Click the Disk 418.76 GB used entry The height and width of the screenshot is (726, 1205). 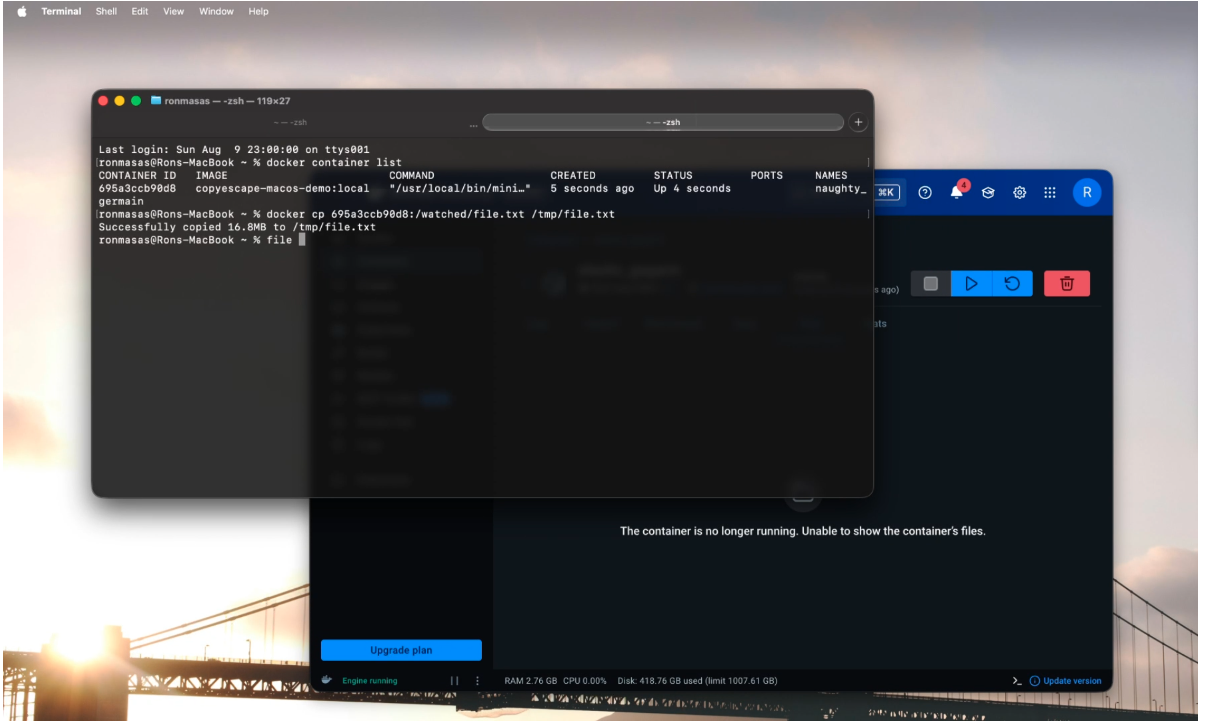click(x=697, y=681)
